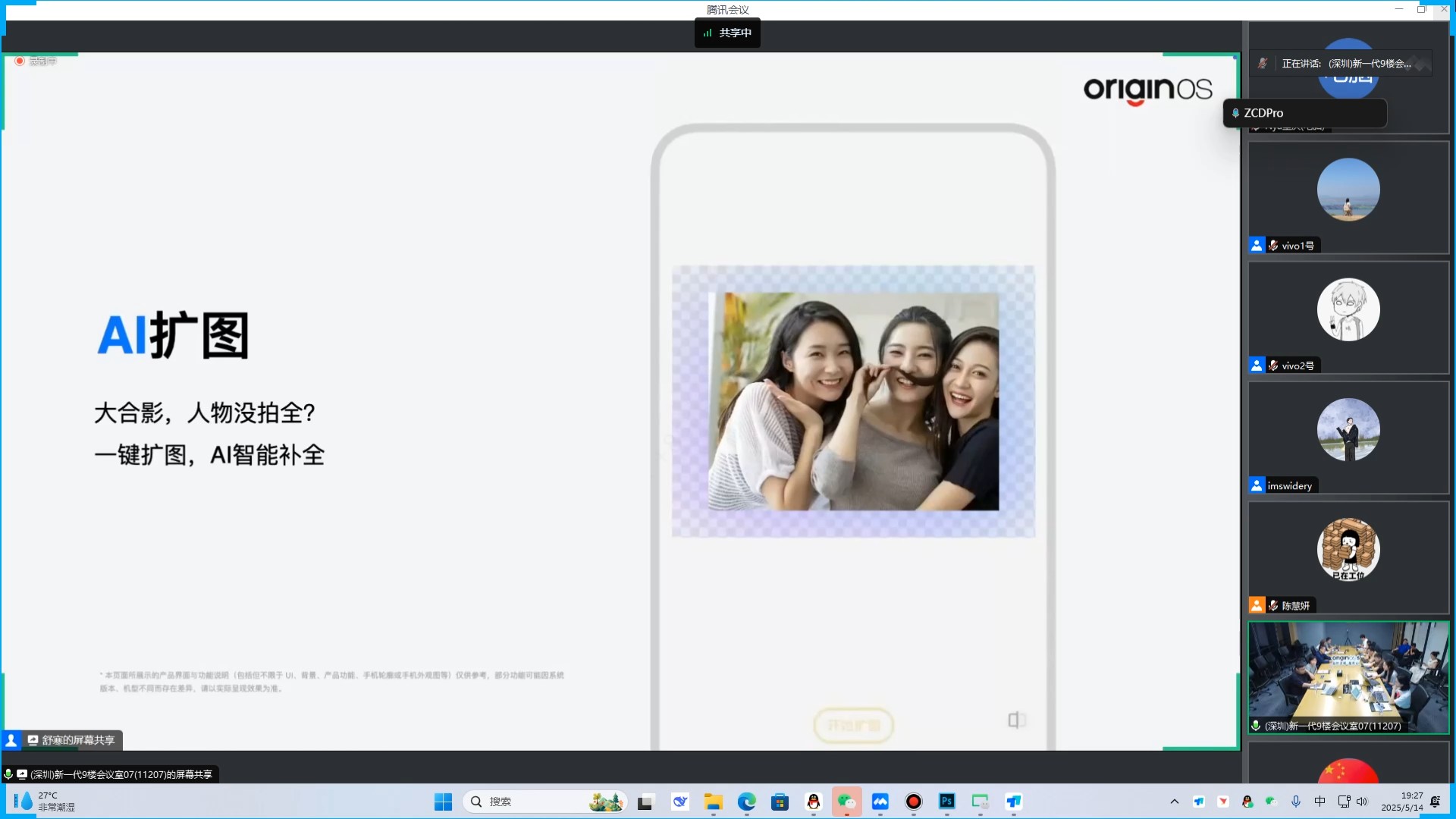
Task: Click the taskbar 搜索 search box
Action: (544, 802)
